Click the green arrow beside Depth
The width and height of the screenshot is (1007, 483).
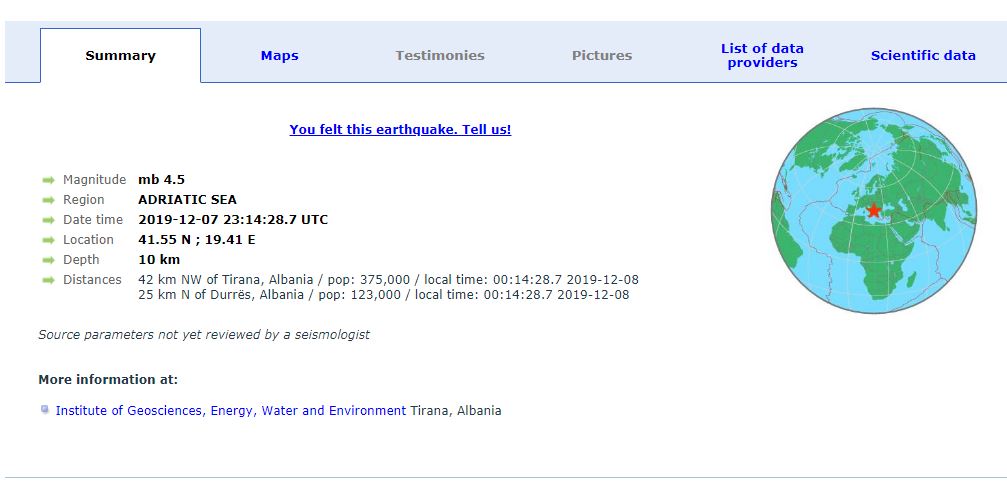point(47,260)
